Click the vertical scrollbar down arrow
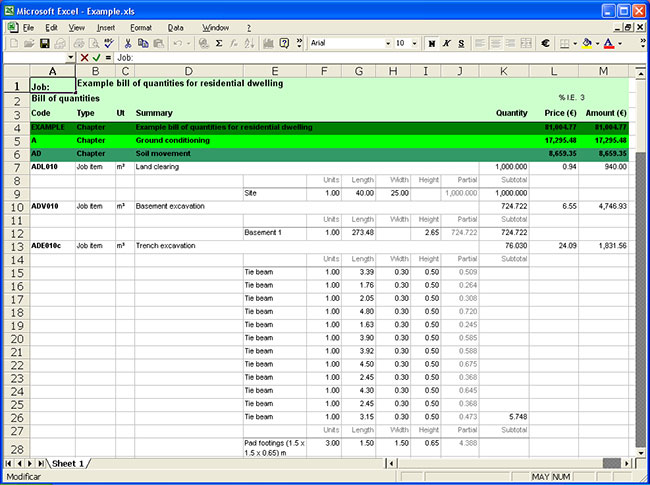 641,453
